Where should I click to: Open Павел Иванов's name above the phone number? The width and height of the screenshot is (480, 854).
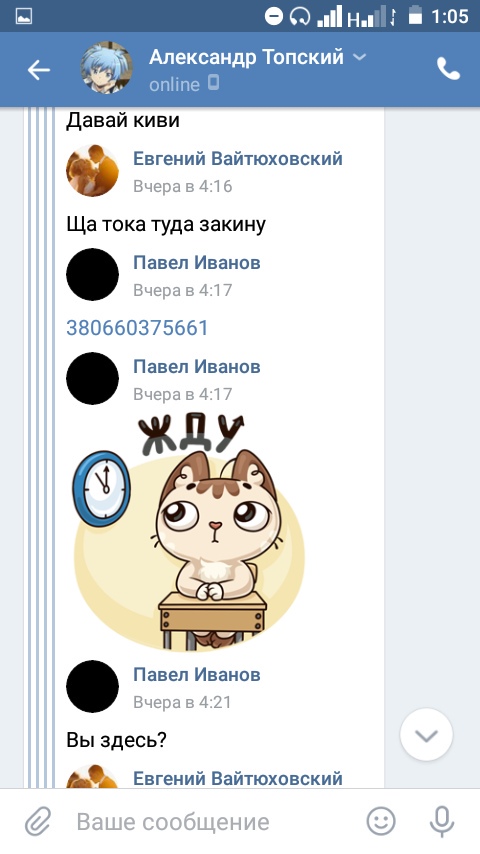(x=197, y=263)
